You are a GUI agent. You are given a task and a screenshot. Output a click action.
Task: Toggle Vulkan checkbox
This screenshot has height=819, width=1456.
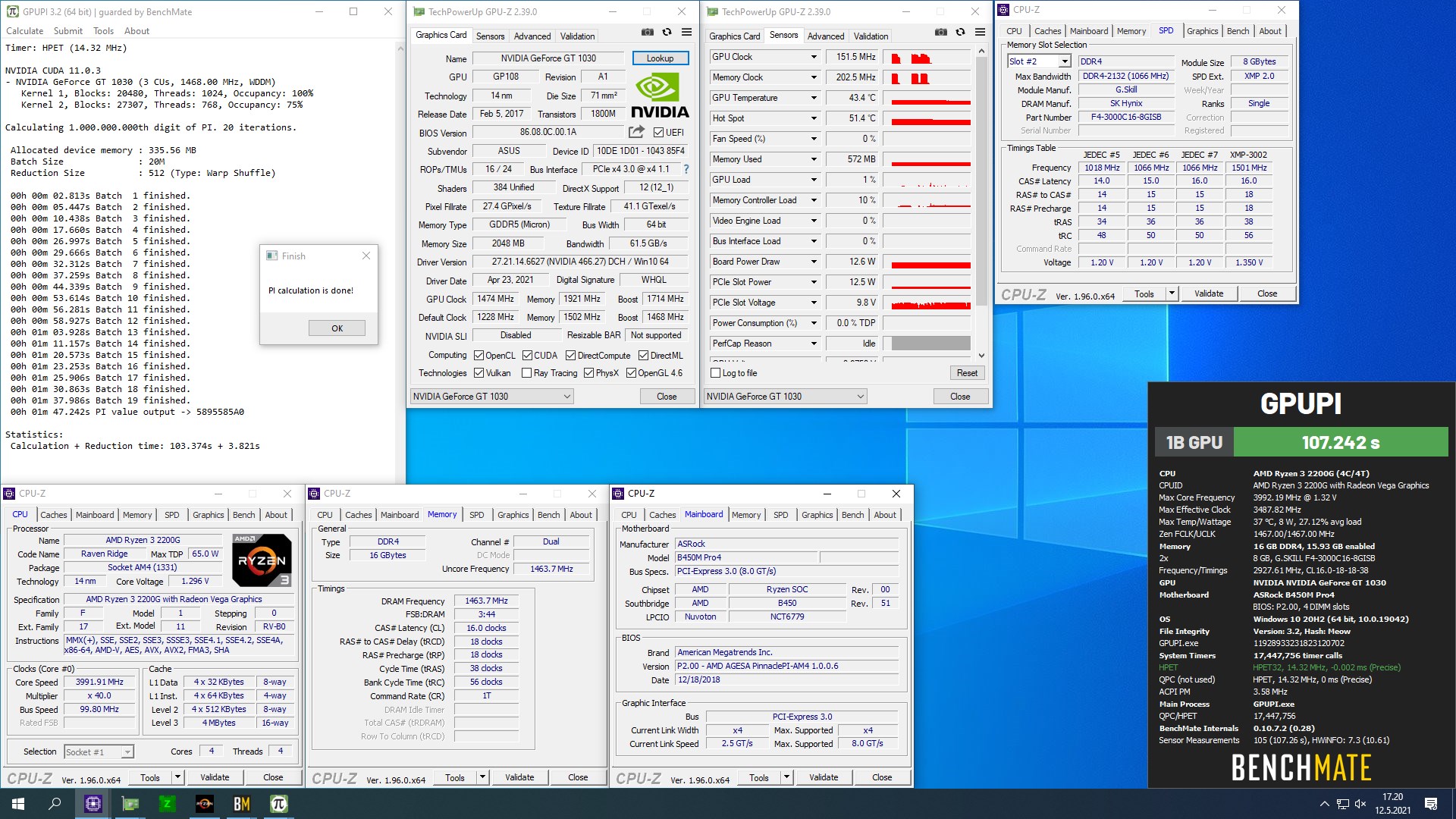click(479, 373)
